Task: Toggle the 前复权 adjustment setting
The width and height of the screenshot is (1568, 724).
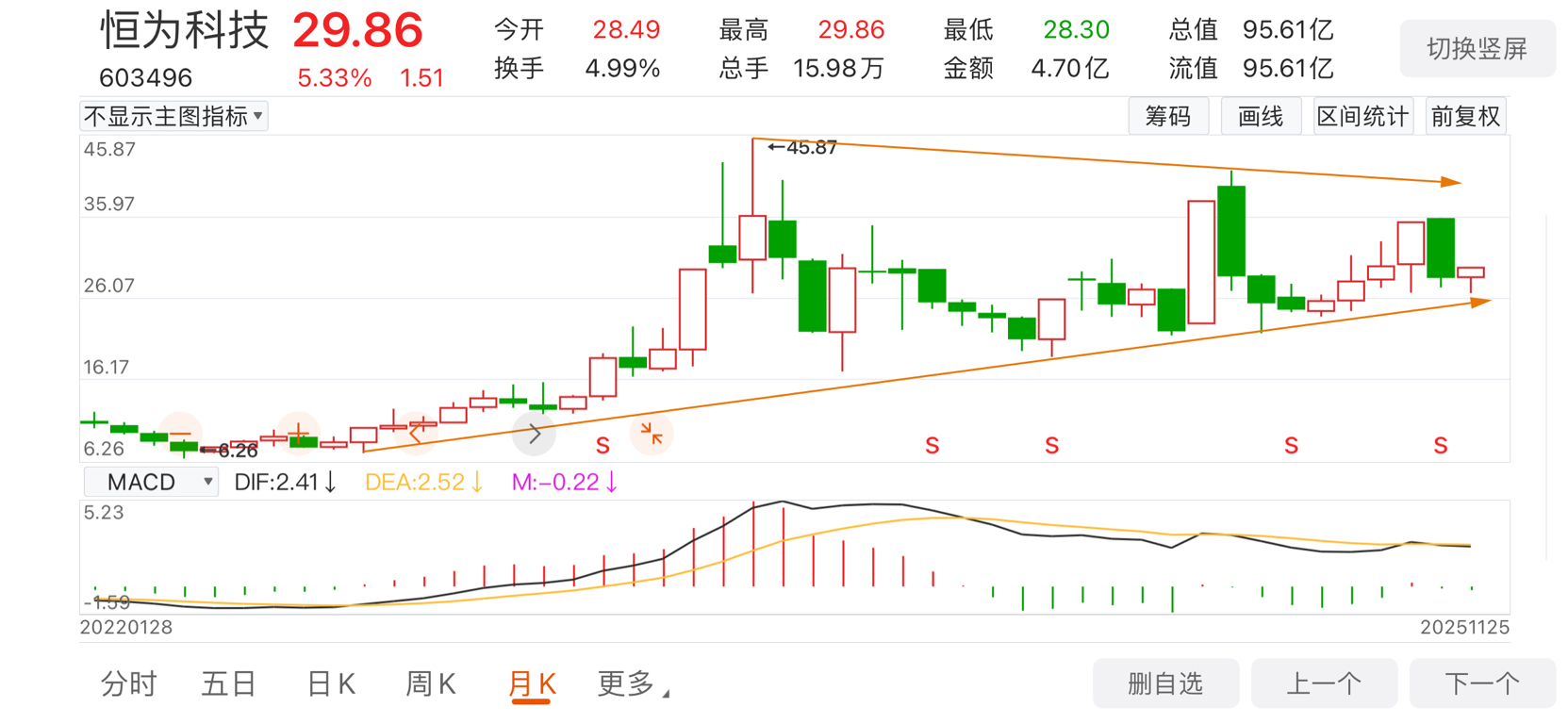Action: click(1465, 116)
